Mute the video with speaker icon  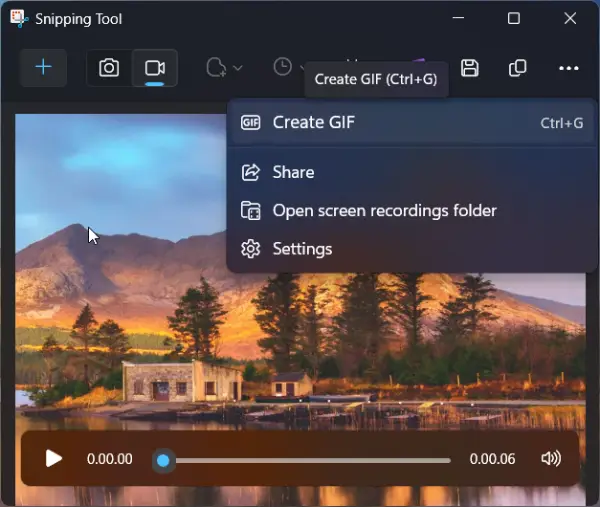(551, 458)
